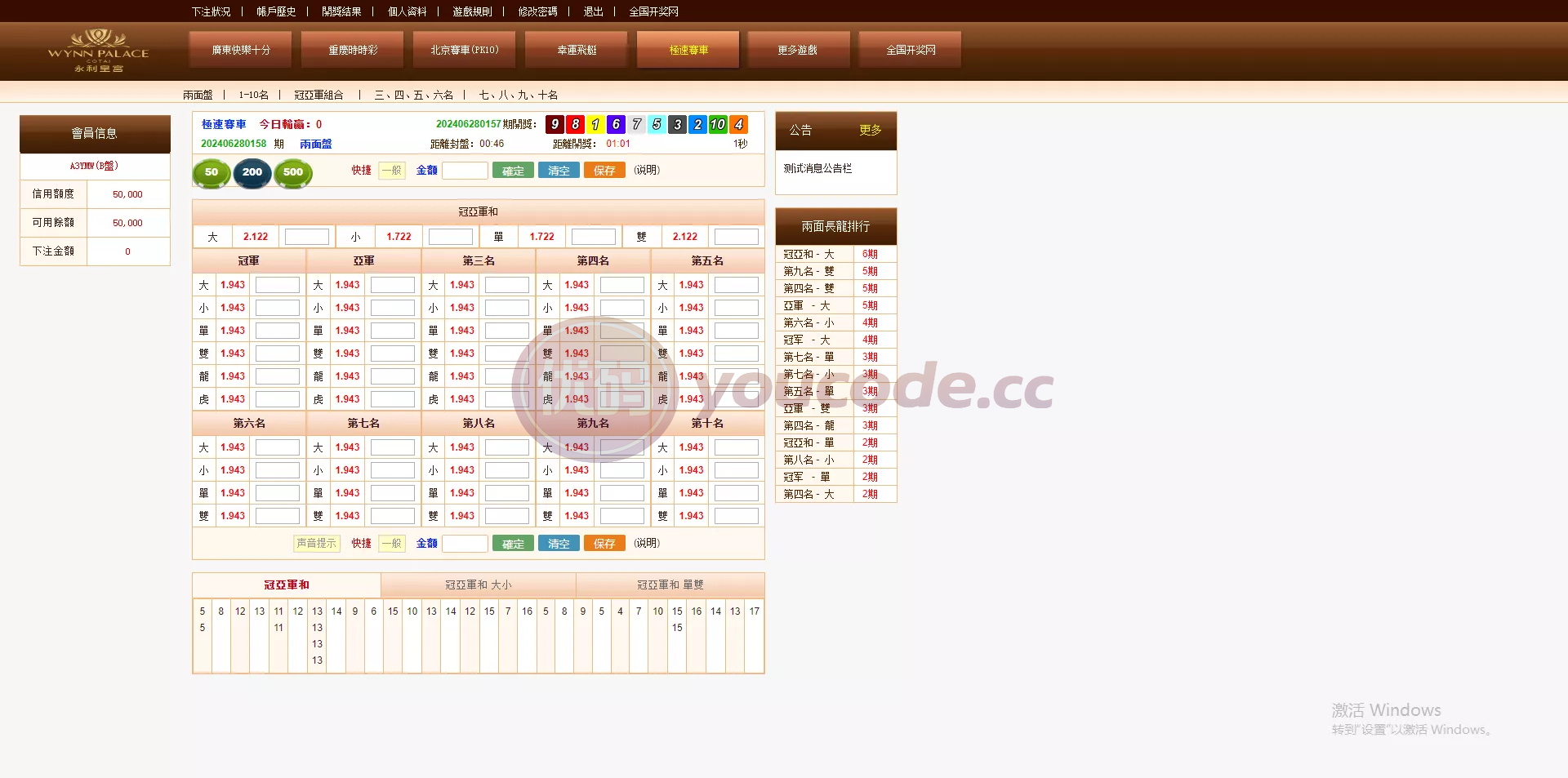Click the 冠亞軍和 雙 2.122 odds
The image size is (1568, 778).
(x=685, y=237)
